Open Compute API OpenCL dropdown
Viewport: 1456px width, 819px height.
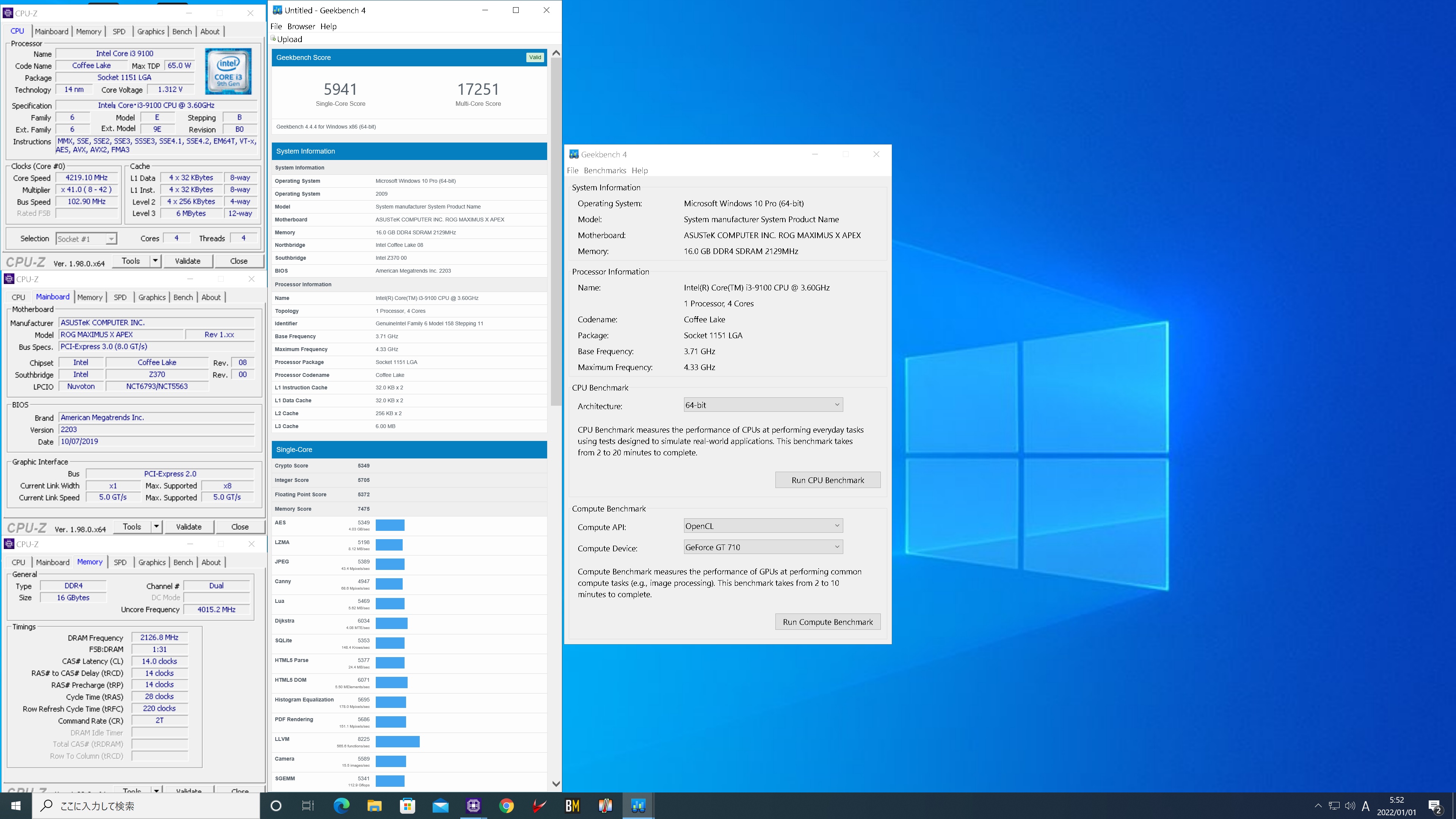click(763, 526)
